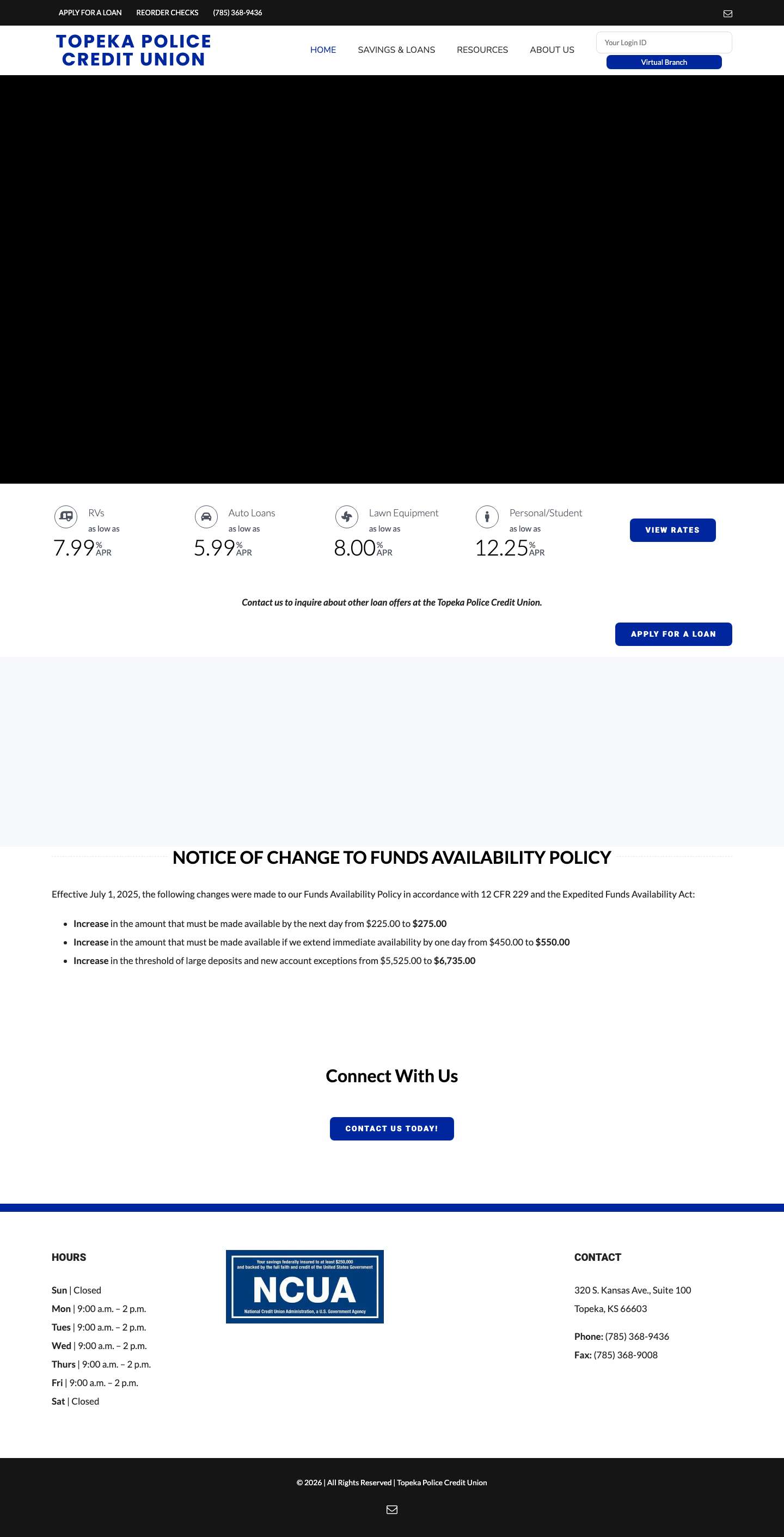Click CONTACT US TODAY!

coord(391,1129)
